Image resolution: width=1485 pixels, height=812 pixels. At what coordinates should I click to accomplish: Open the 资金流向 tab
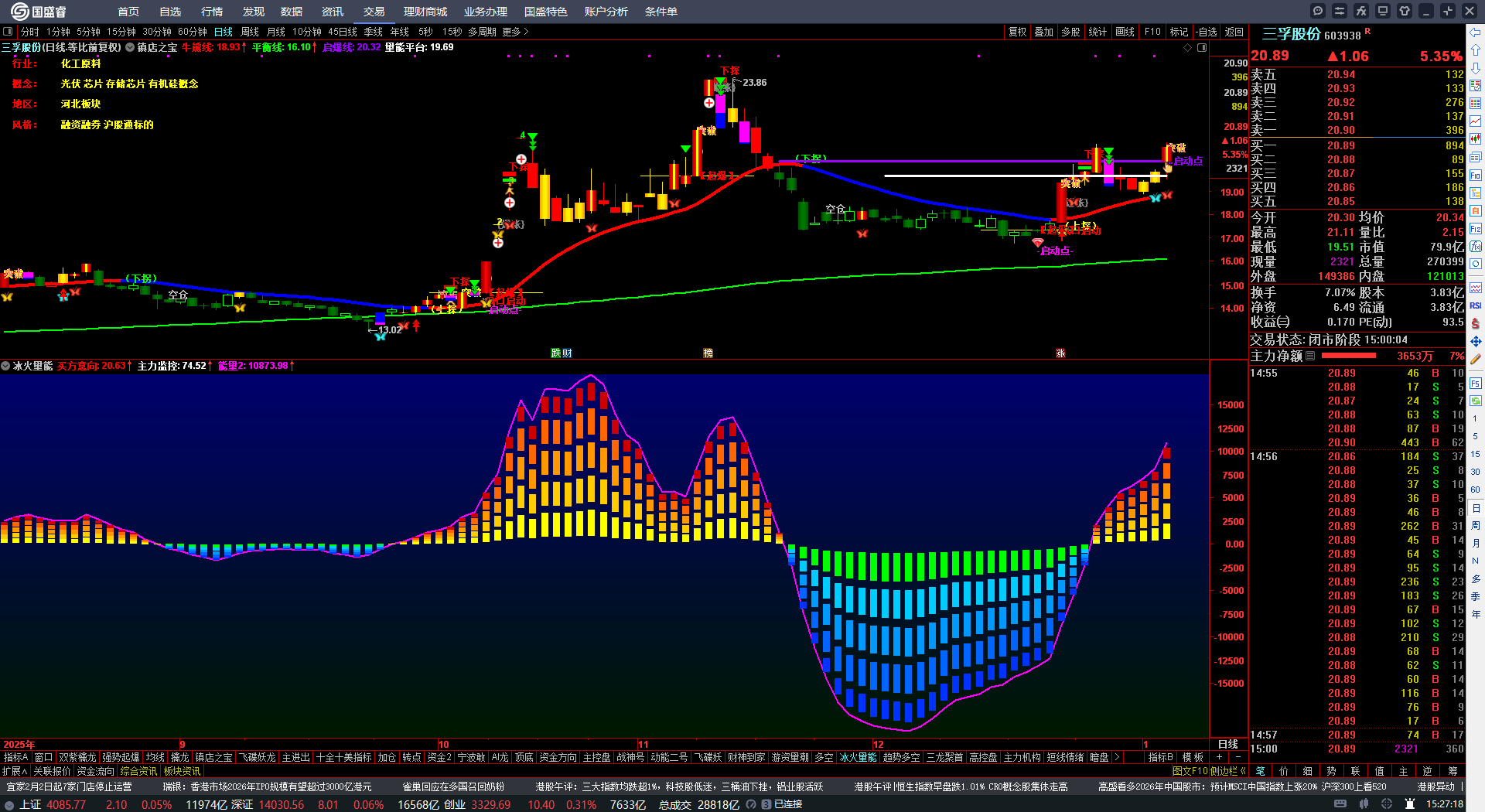click(95, 771)
